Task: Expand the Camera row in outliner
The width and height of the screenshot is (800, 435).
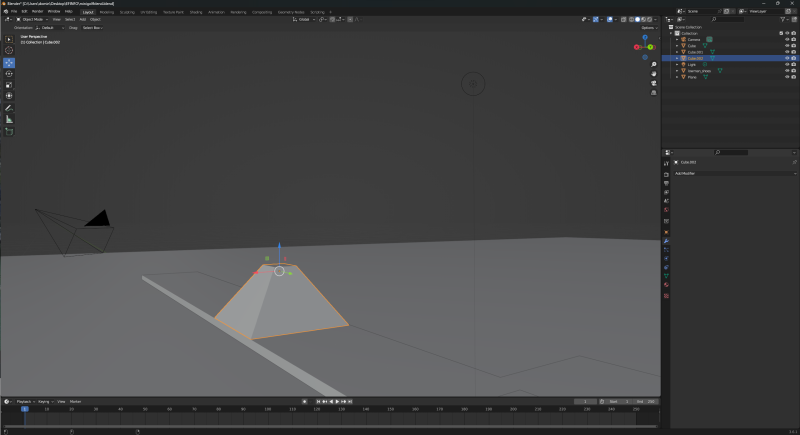Action: 678,39
